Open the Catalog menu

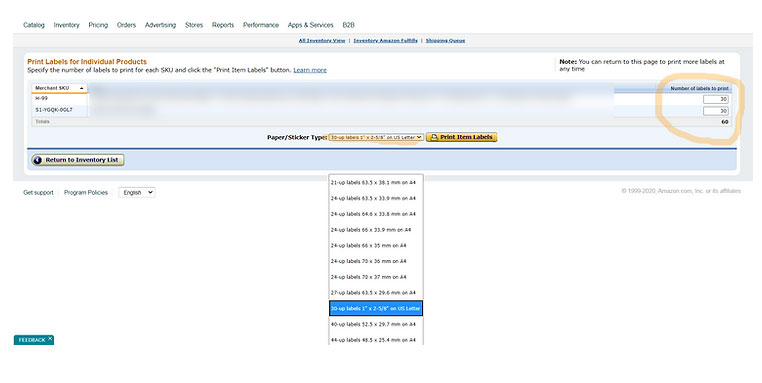pos(34,25)
